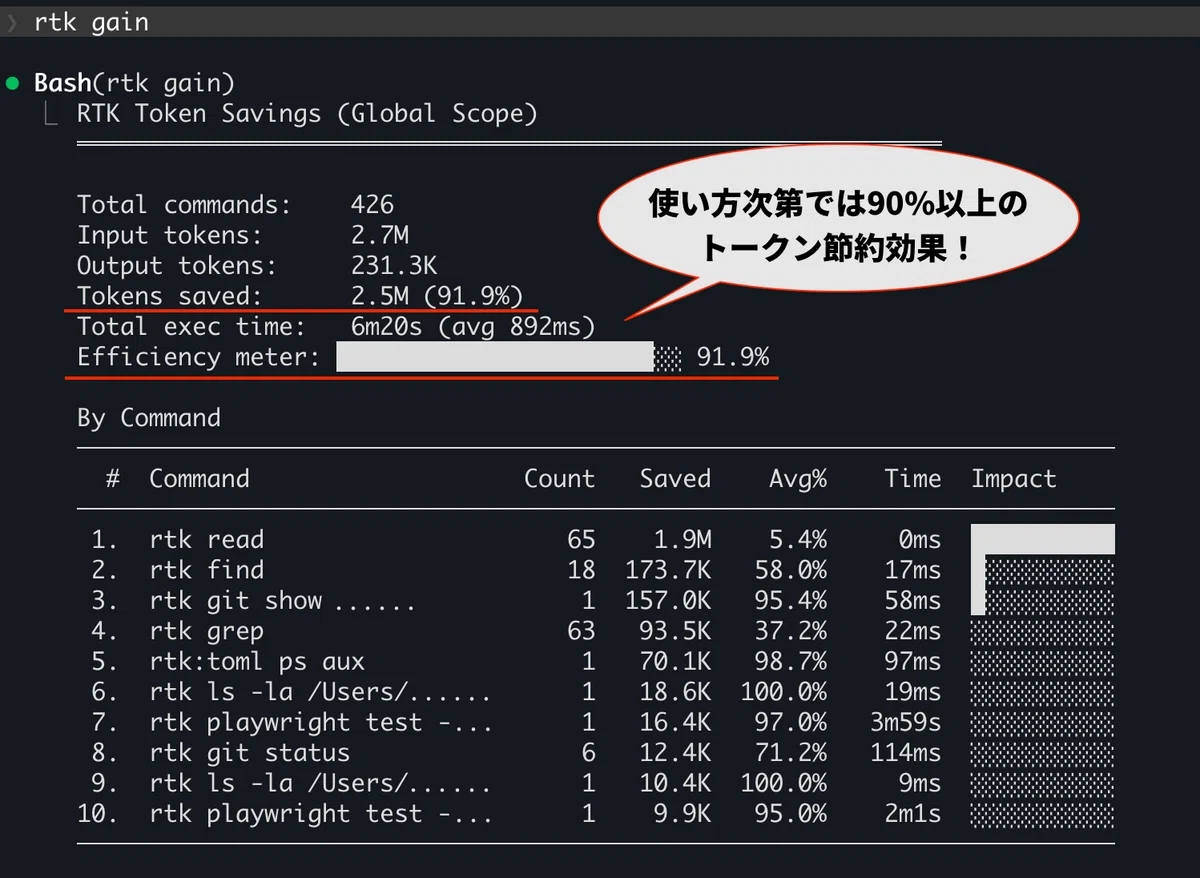1200x878 pixels.
Task: Click 'rtk ls -la /Users/' row number 6
Action: [x=596, y=692]
